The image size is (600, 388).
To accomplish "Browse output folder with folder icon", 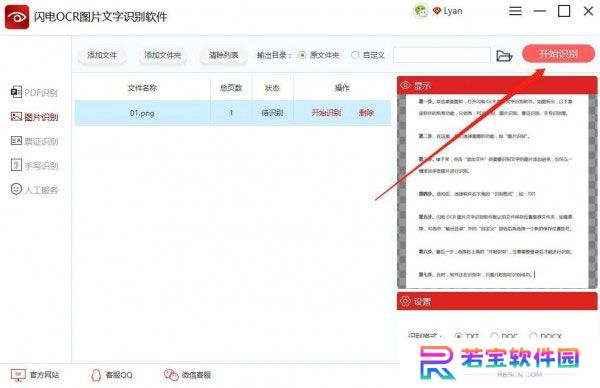I will point(504,56).
